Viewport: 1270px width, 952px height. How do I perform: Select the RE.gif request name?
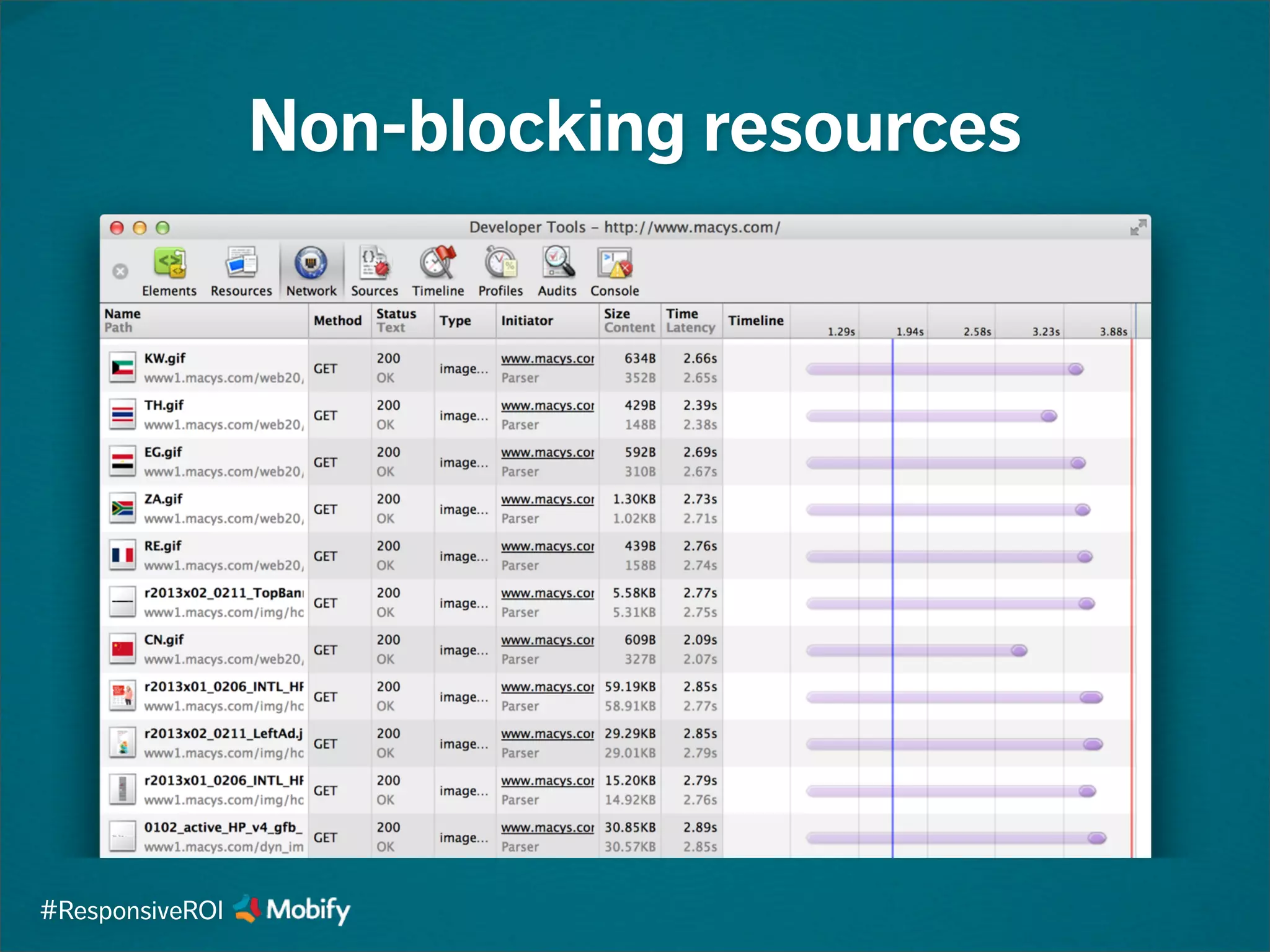pos(163,546)
